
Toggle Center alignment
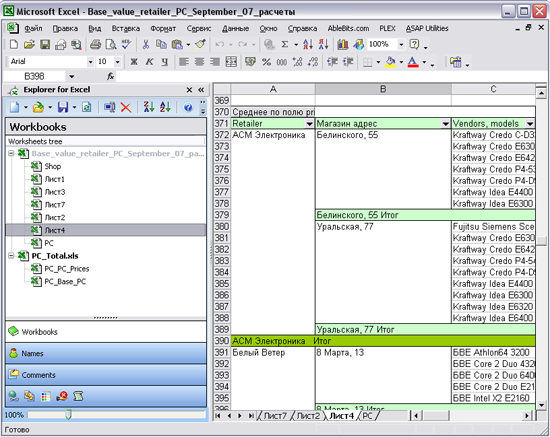pyautogui.click(x=199, y=62)
